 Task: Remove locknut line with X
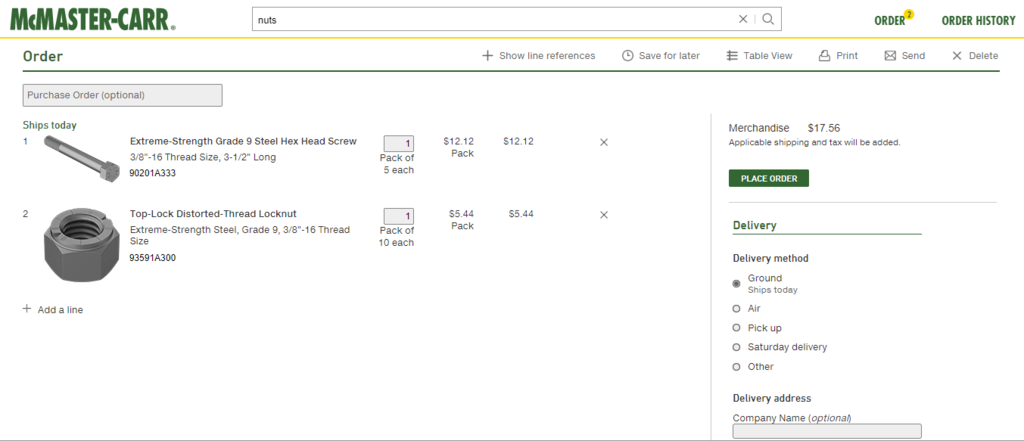603,214
